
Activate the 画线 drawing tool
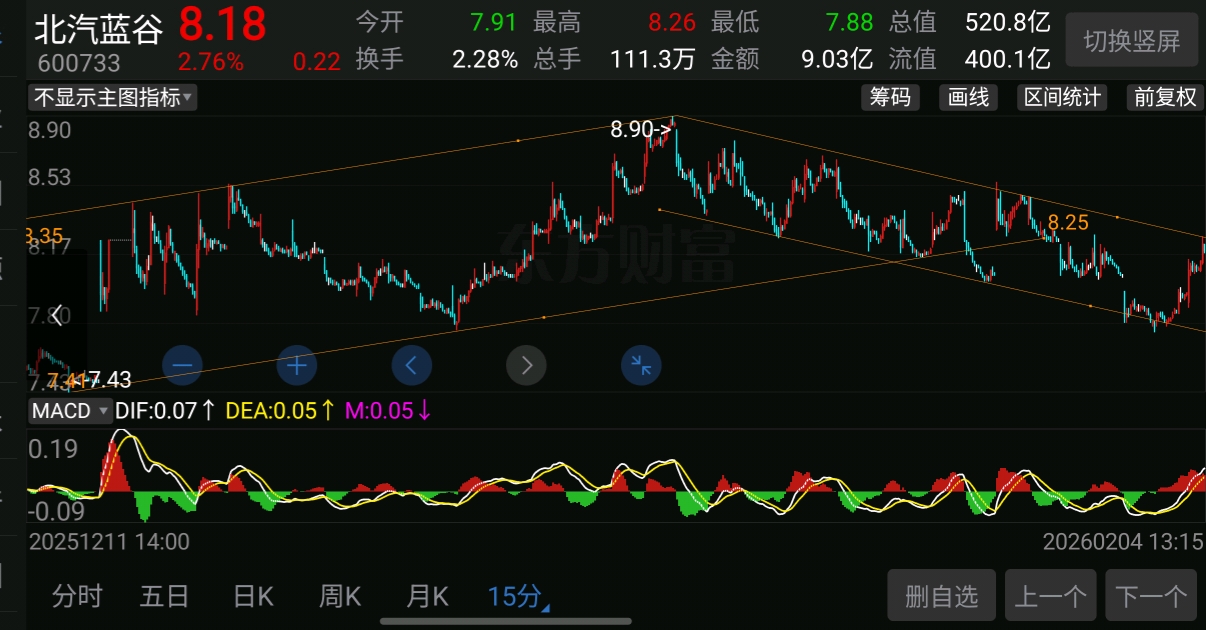coord(968,97)
